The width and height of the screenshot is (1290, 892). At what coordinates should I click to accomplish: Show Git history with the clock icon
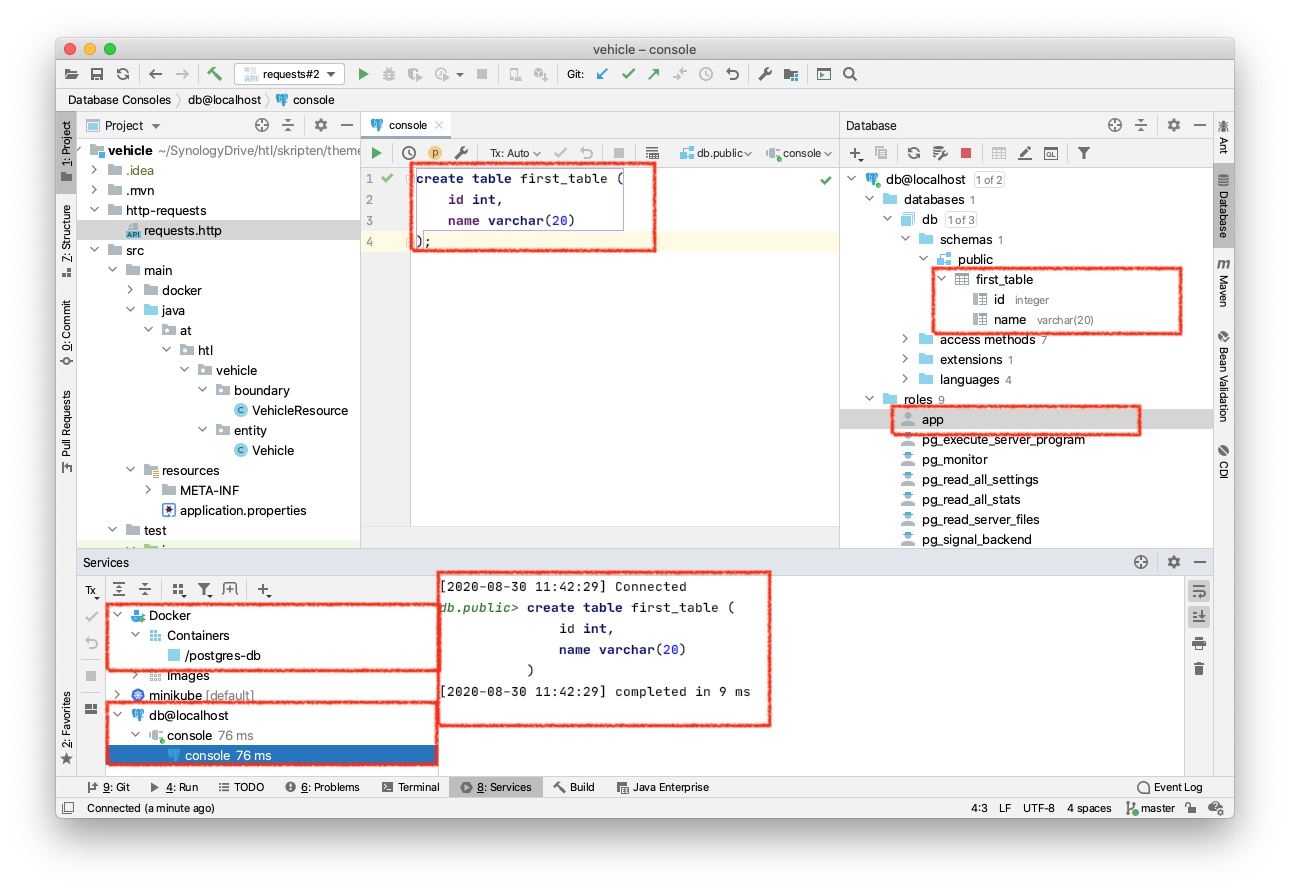point(706,74)
